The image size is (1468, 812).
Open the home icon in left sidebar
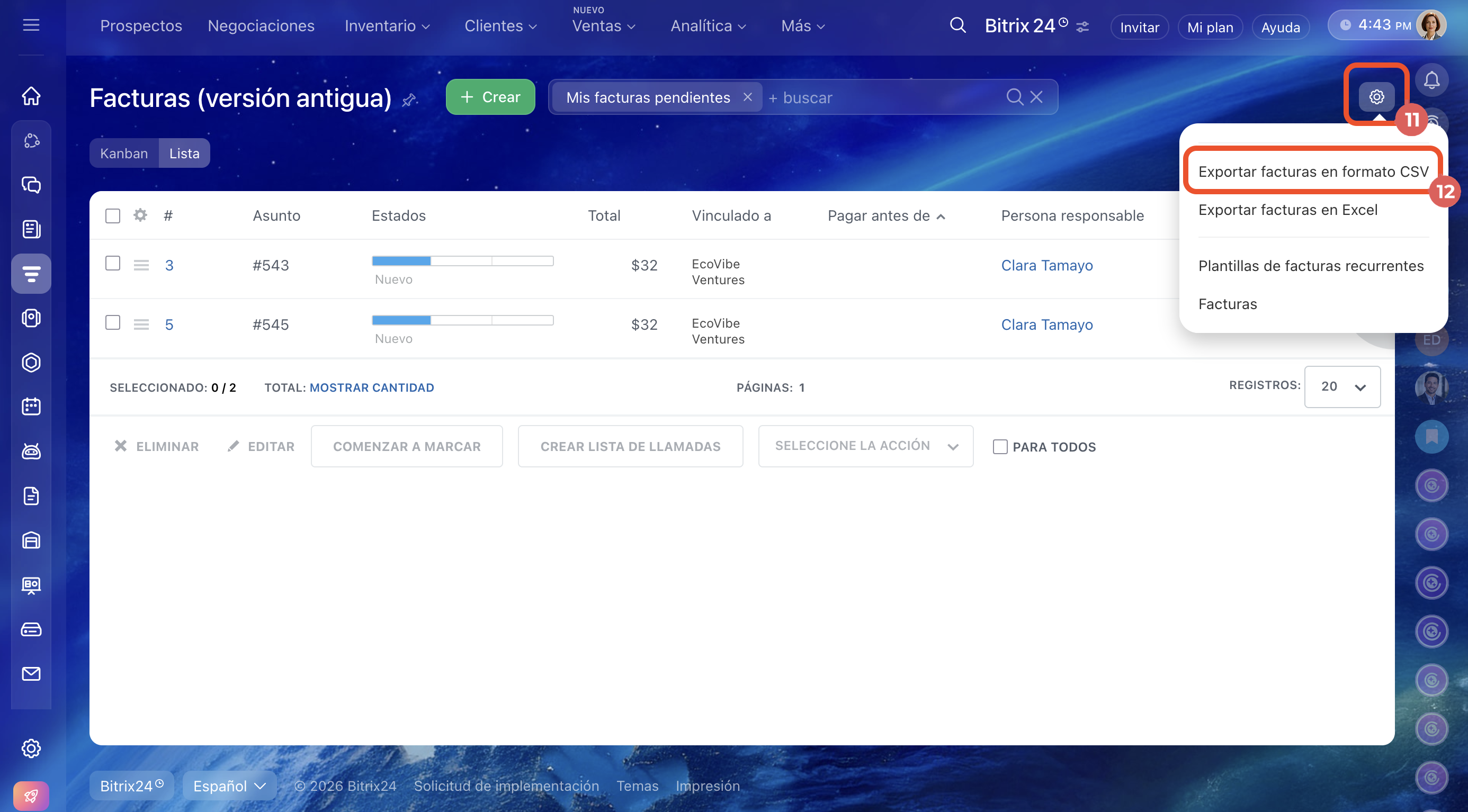[x=31, y=96]
